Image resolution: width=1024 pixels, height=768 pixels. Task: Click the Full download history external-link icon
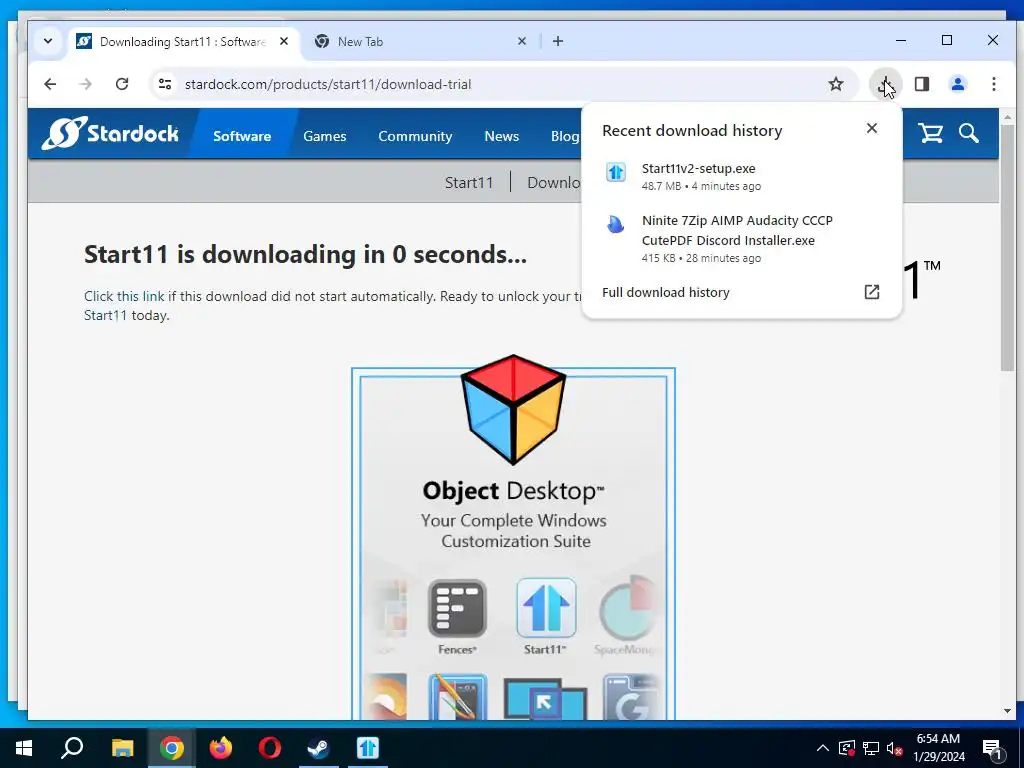click(x=872, y=292)
